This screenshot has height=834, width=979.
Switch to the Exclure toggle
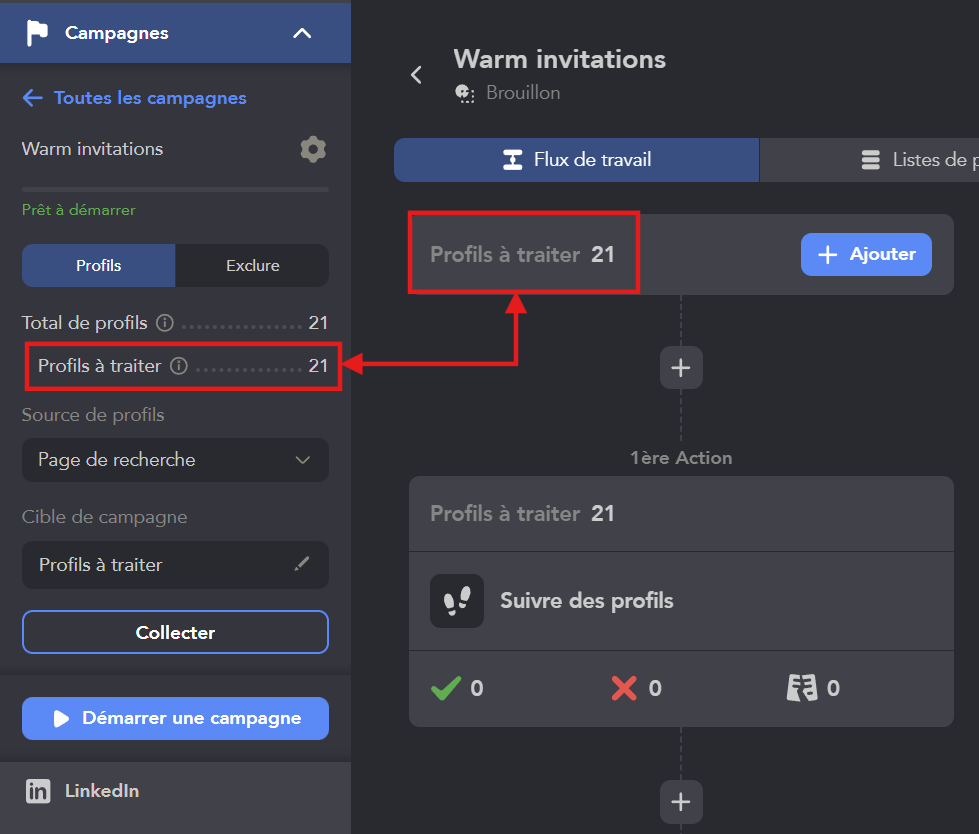click(x=252, y=265)
